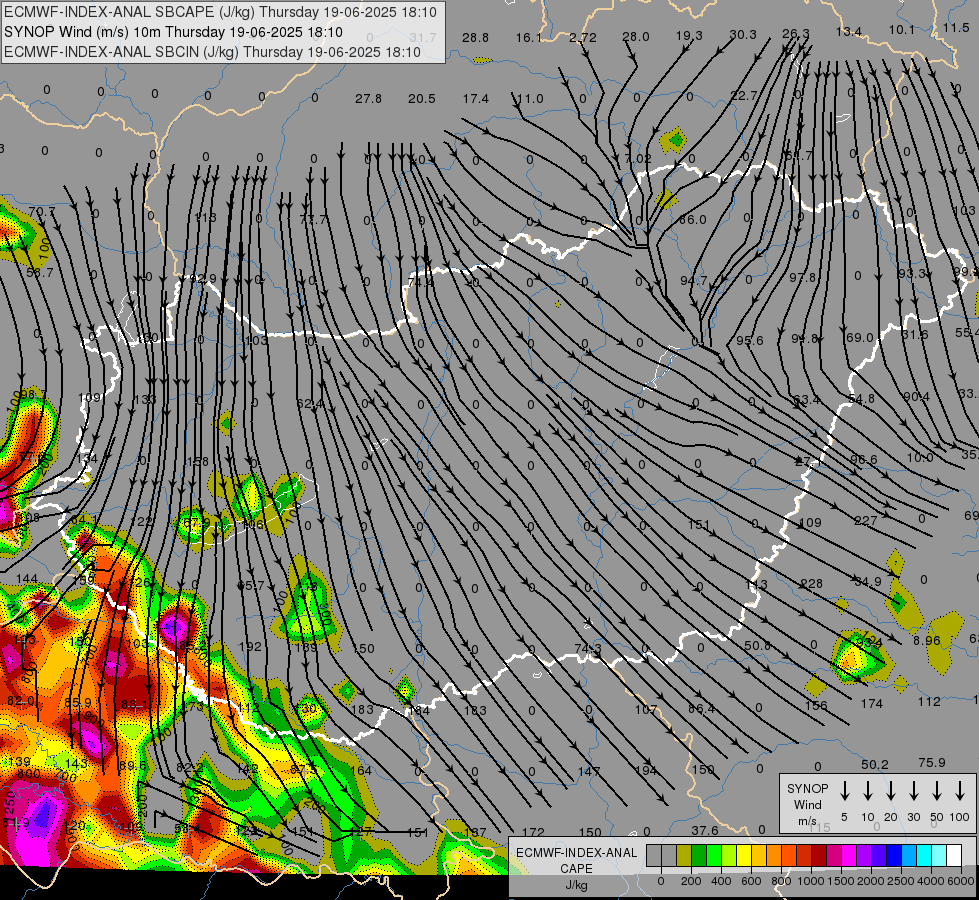Click the '85.9' value on the map
The height and width of the screenshot is (900, 979).
coord(77,703)
